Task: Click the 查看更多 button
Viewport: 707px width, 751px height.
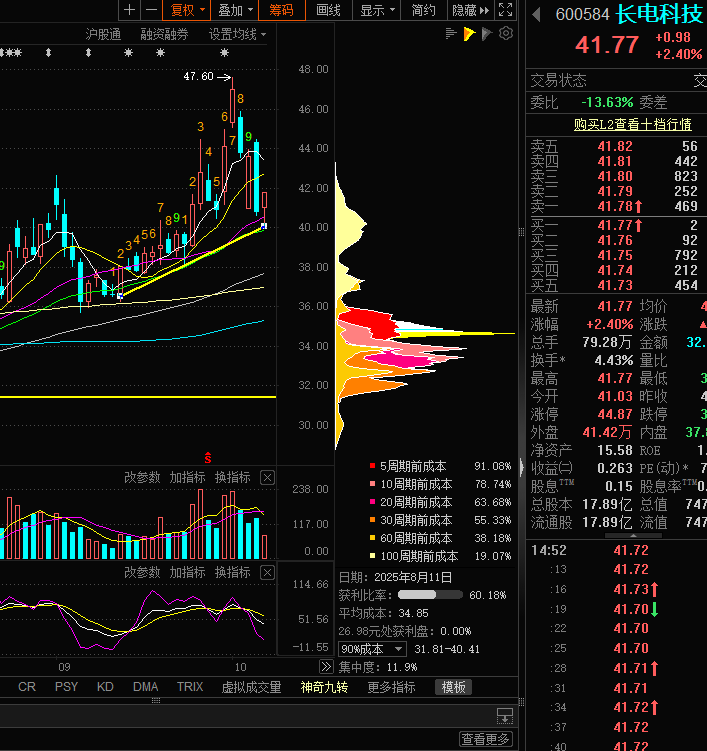Action: 486,739
